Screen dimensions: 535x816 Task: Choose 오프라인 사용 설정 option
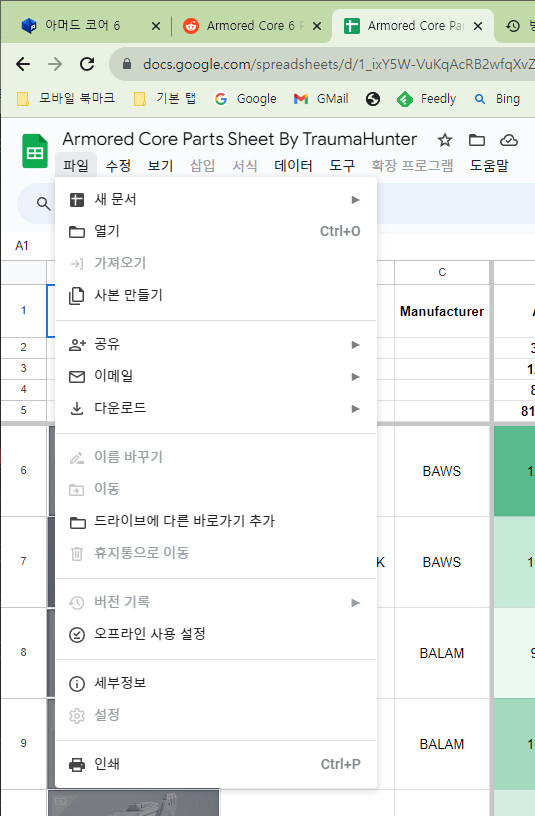click(215, 634)
